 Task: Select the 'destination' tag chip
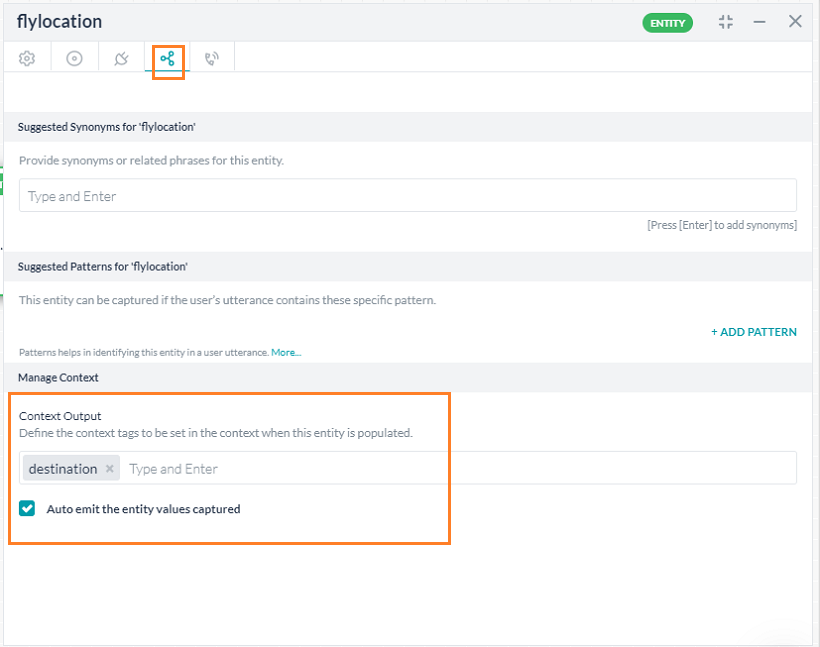tap(62, 469)
